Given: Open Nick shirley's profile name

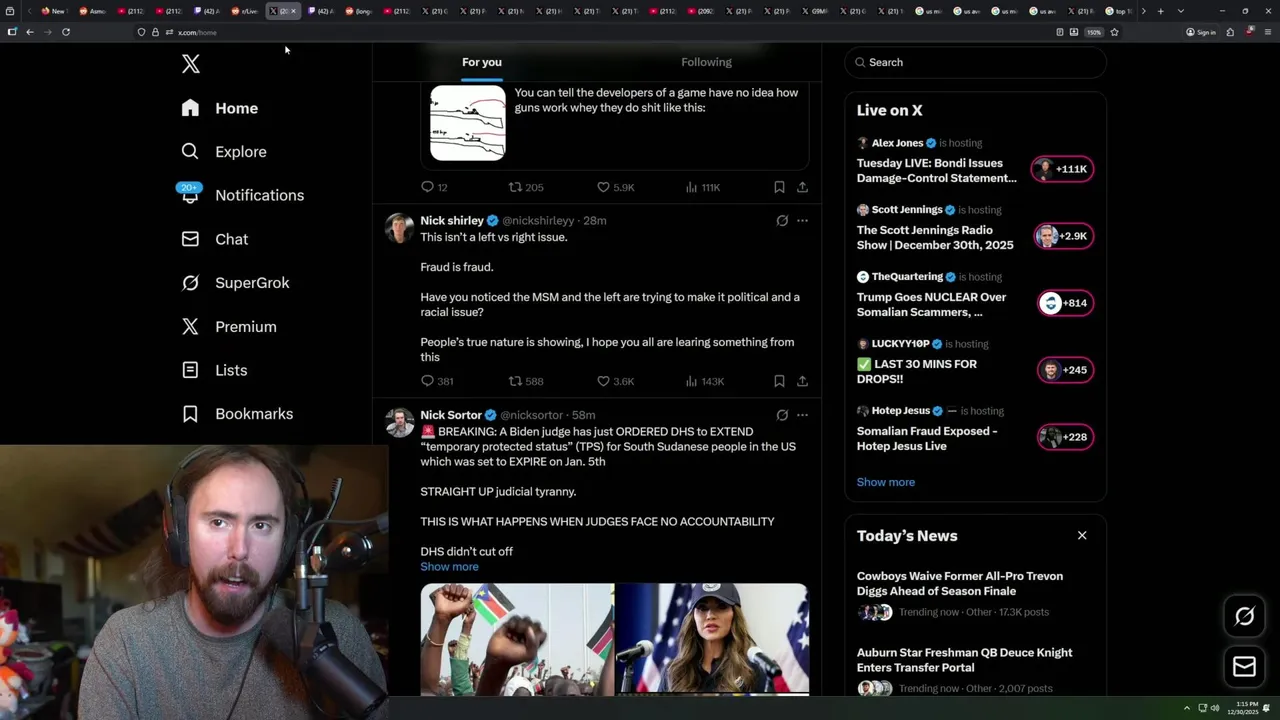Looking at the screenshot, I should 452,220.
